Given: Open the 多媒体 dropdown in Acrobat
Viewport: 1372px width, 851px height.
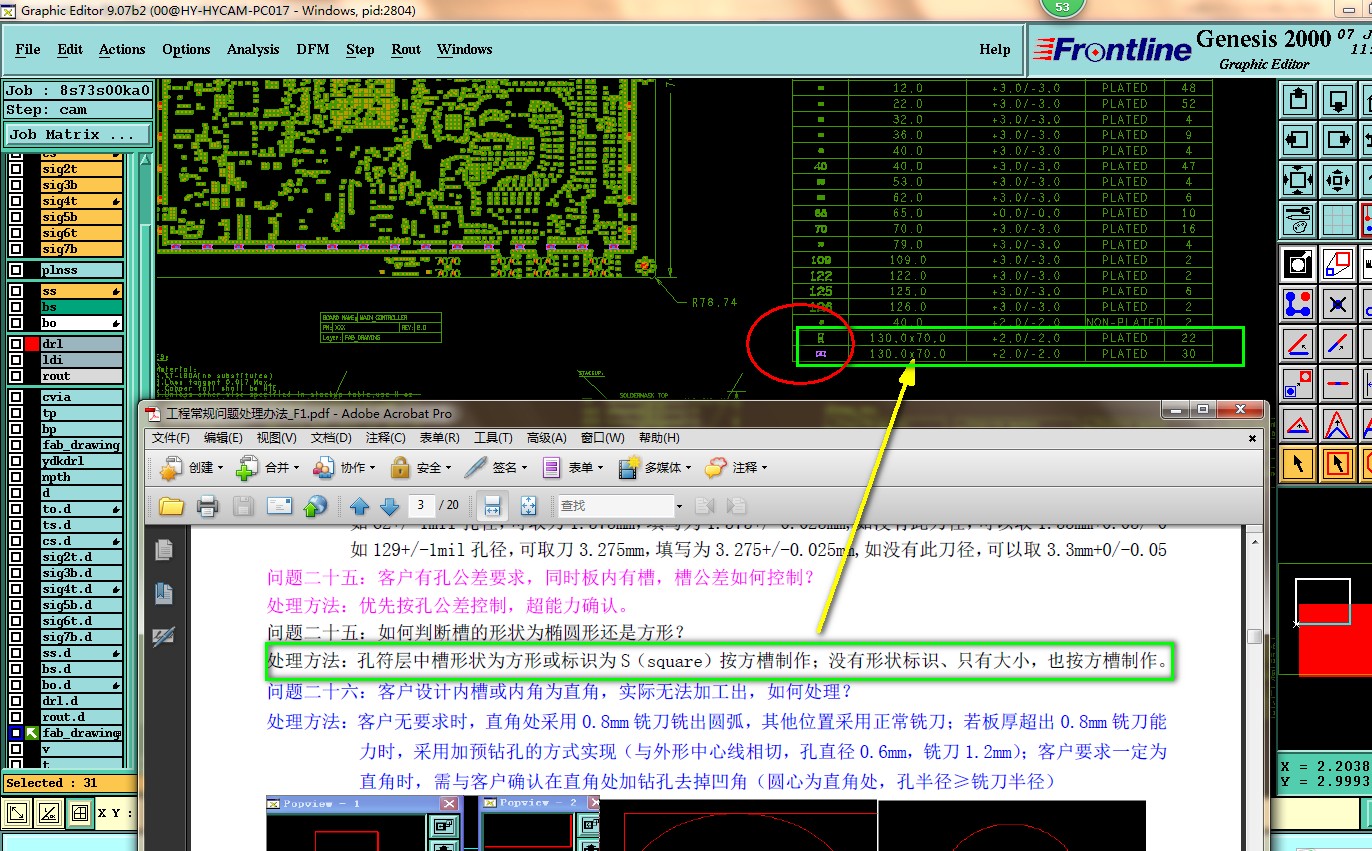Looking at the screenshot, I should [x=655, y=467].
